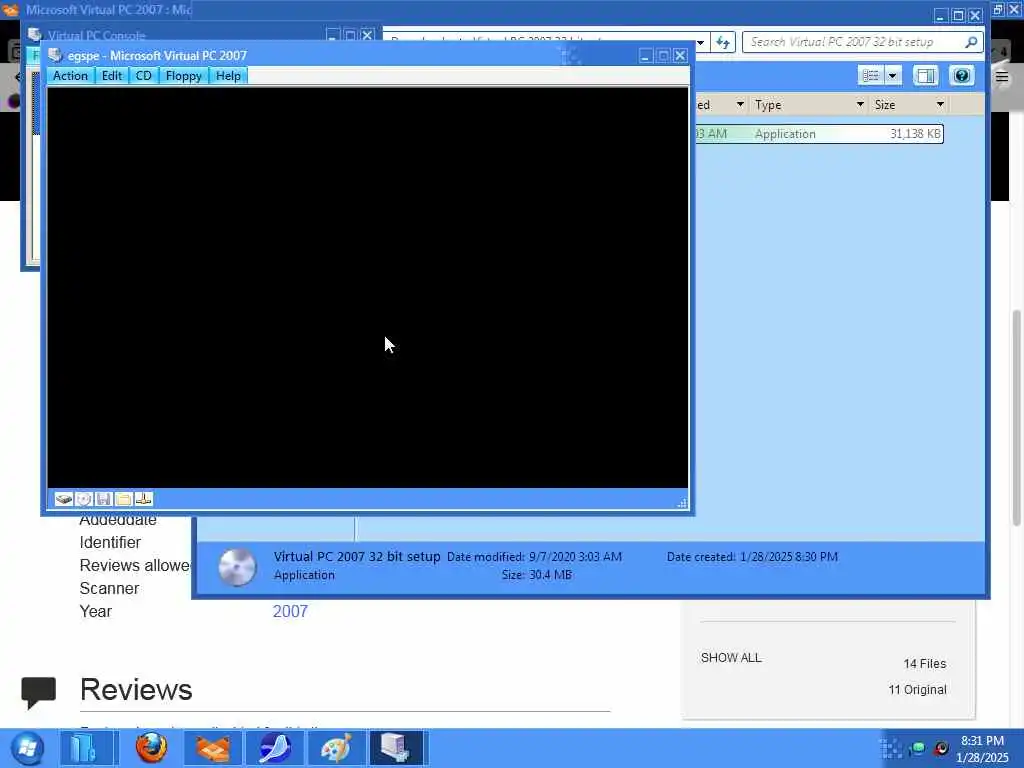Image resolution: width=1024 pixels, height=768 pixels.
Task: Click the CD drive status icon
Action: pos(84,500)
